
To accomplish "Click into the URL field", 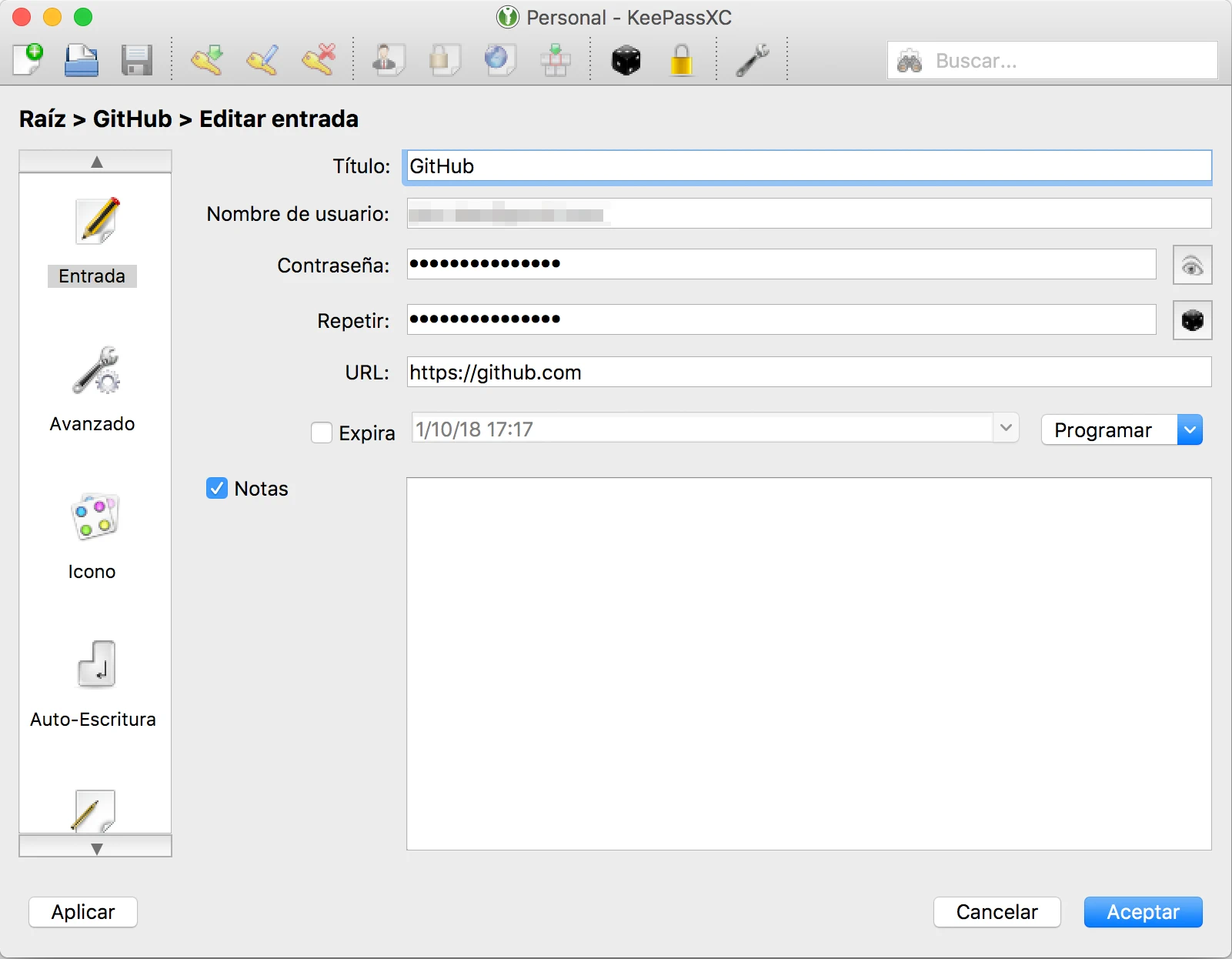I will click(808, 373).
